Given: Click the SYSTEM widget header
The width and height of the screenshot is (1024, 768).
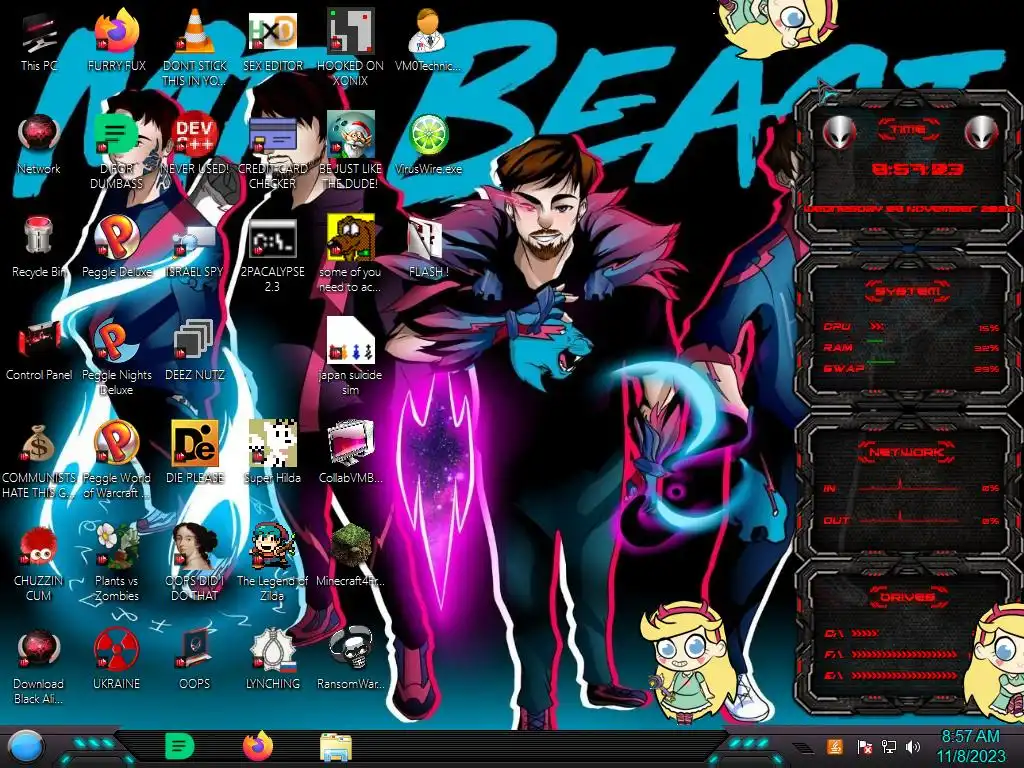Looking at the screenshot, I should coord(908,291).
